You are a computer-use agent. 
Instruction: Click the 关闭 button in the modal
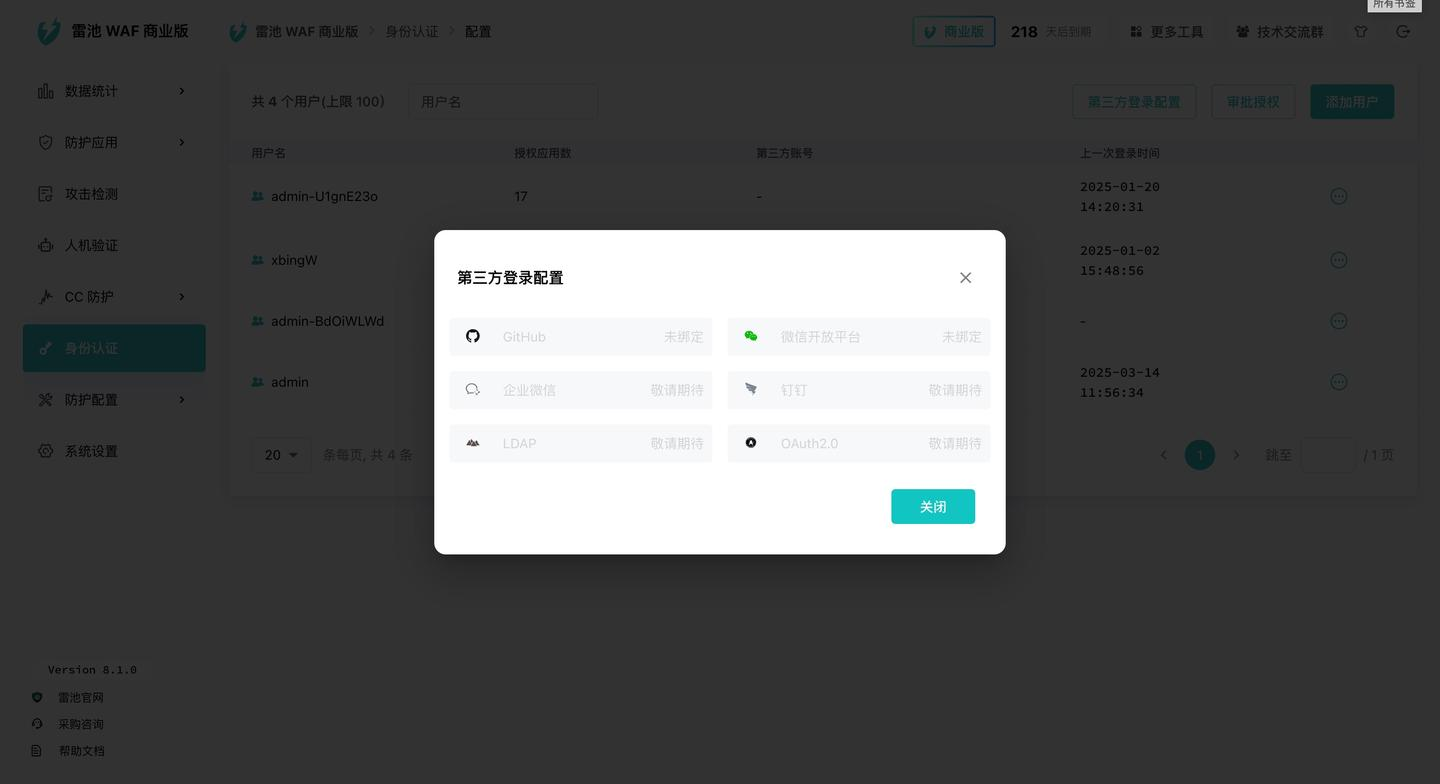[932, 506]
